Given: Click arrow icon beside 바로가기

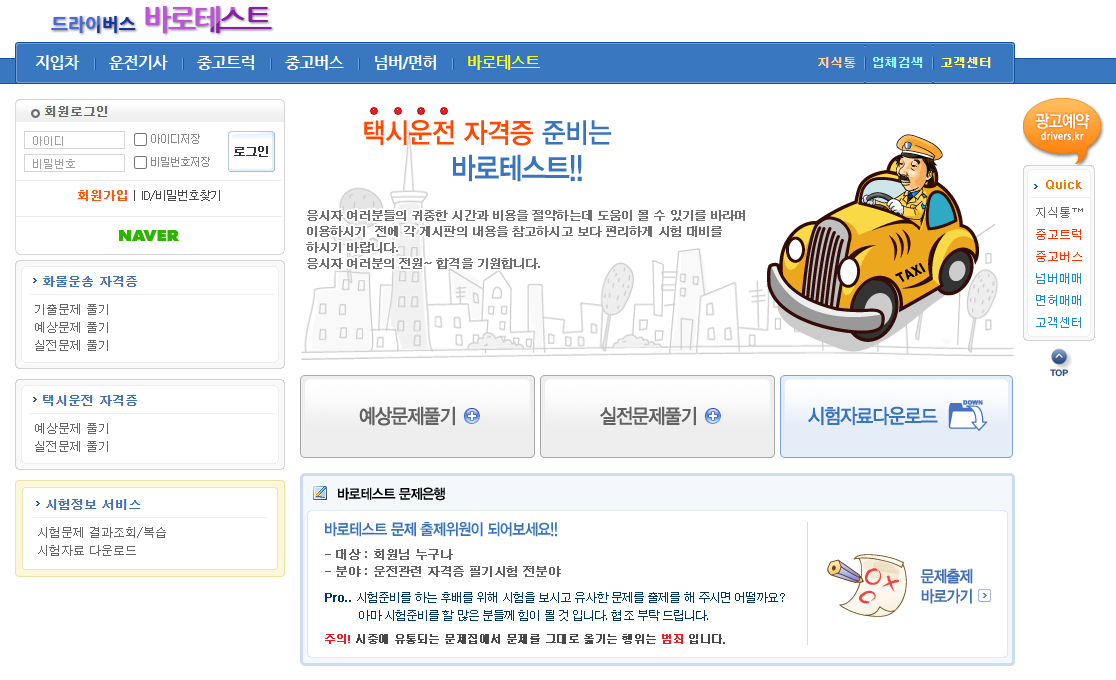Looking at the screenshot, I should tap(984, 596).
